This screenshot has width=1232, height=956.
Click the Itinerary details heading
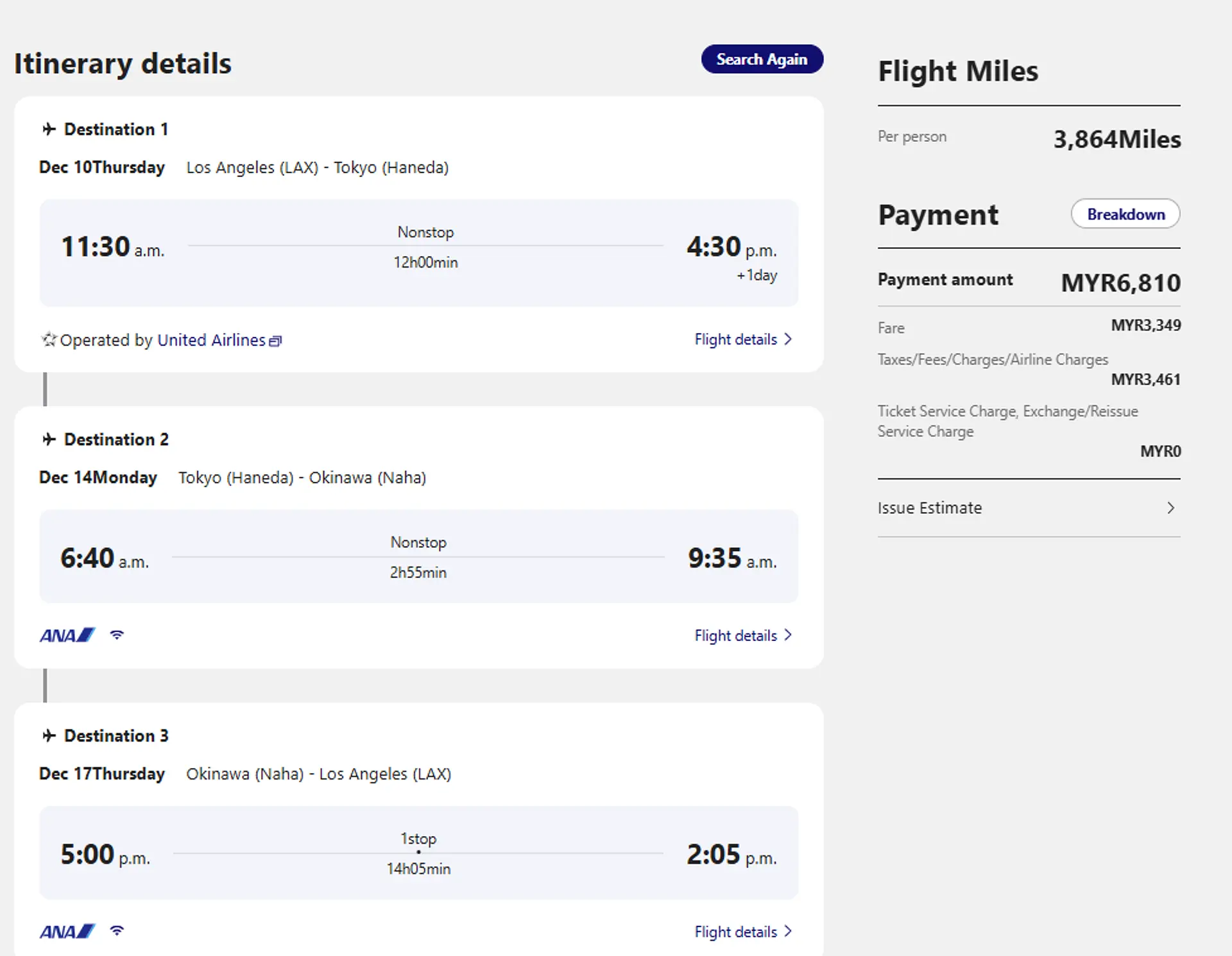pos(123,64)
